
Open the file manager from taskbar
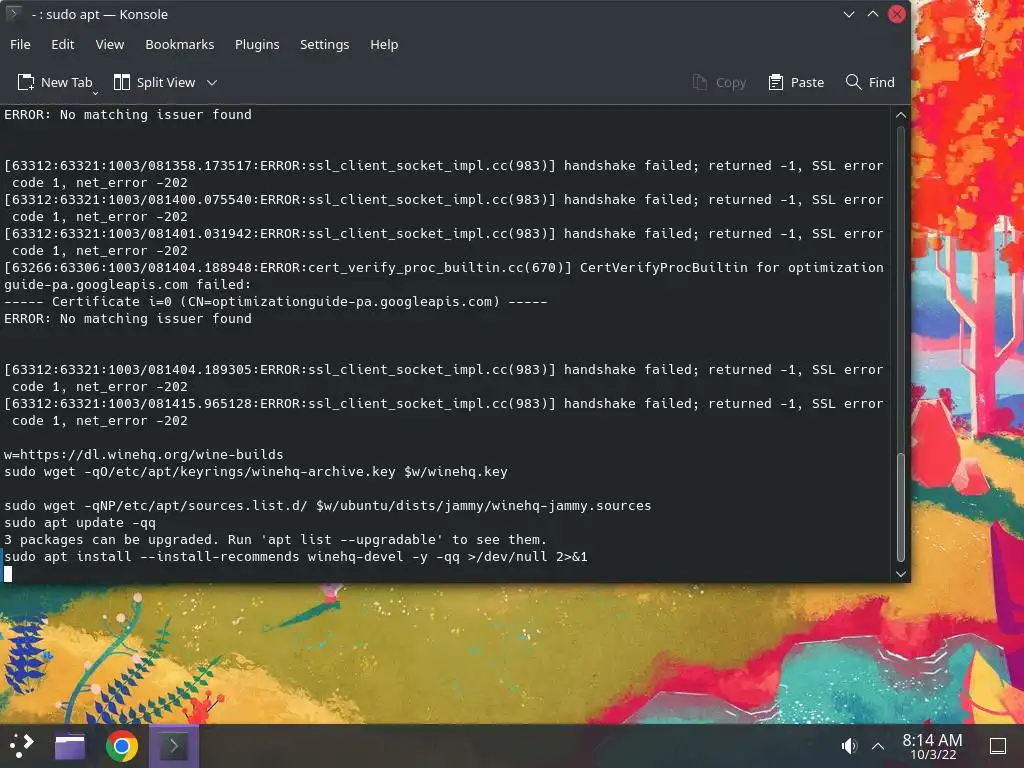70,746
